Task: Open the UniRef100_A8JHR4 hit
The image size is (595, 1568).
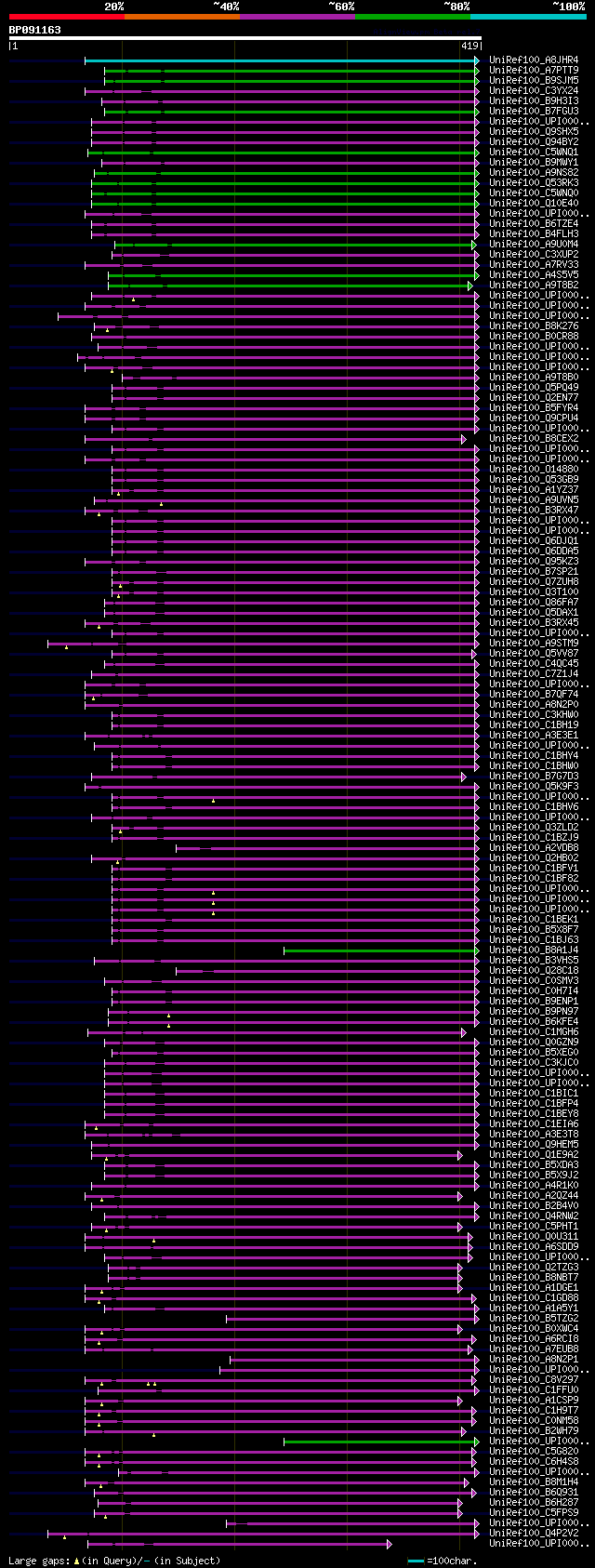Action: (534, 60)
